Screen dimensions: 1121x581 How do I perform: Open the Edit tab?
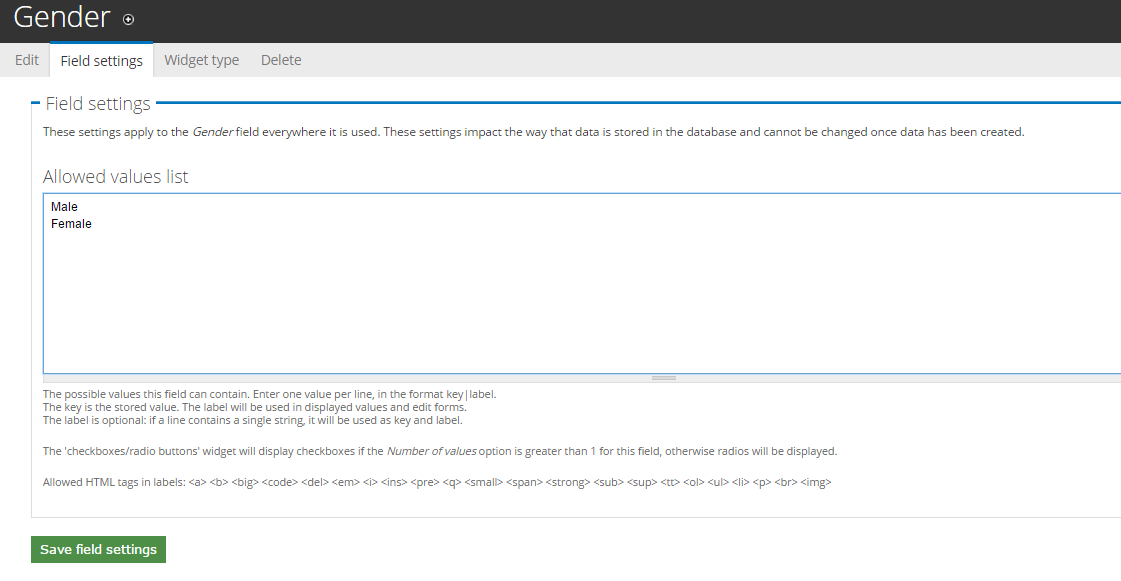(x=27, y=60)
